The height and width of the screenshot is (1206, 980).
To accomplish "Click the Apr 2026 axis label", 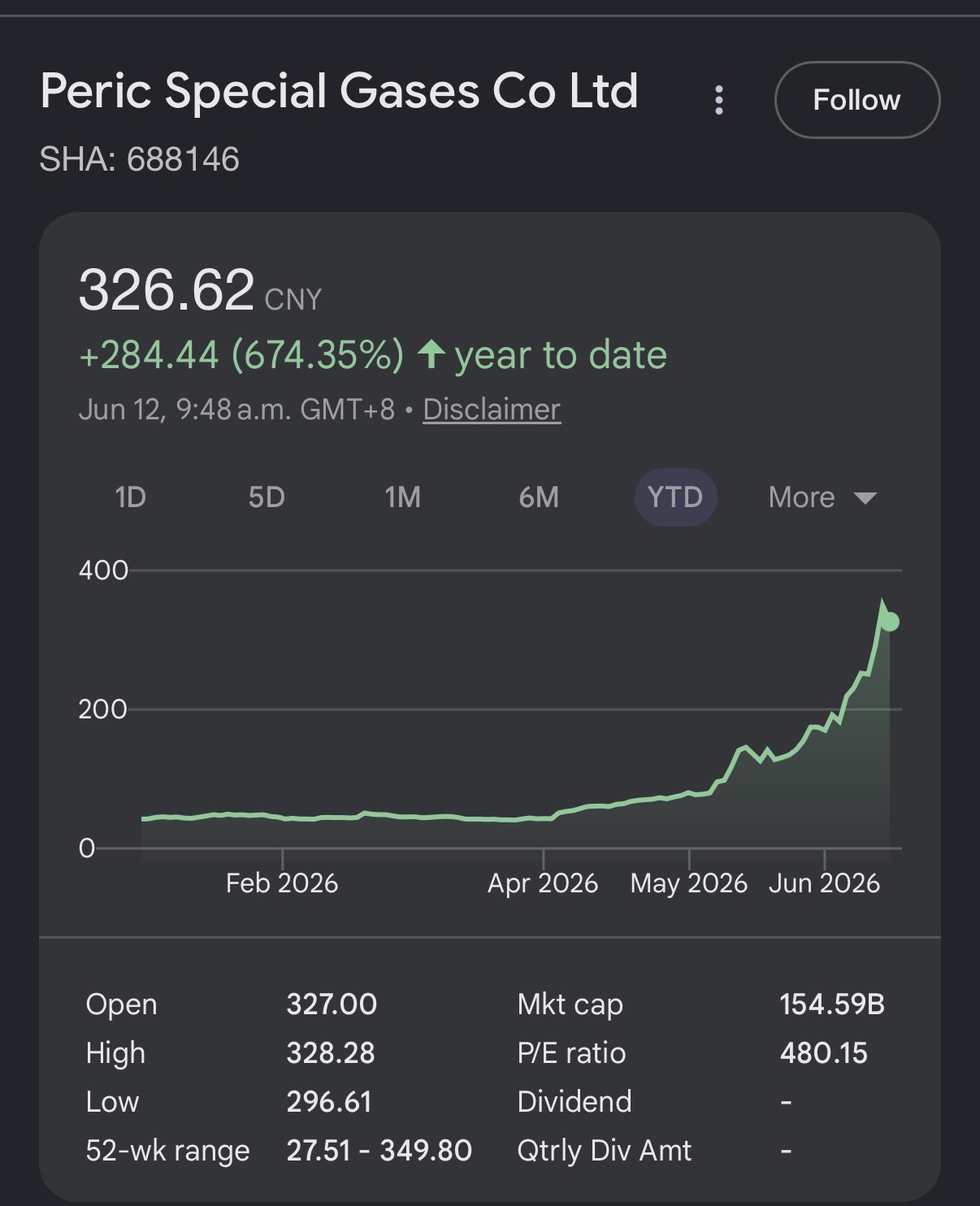I will pyautogui.click(x=543, y=883).
